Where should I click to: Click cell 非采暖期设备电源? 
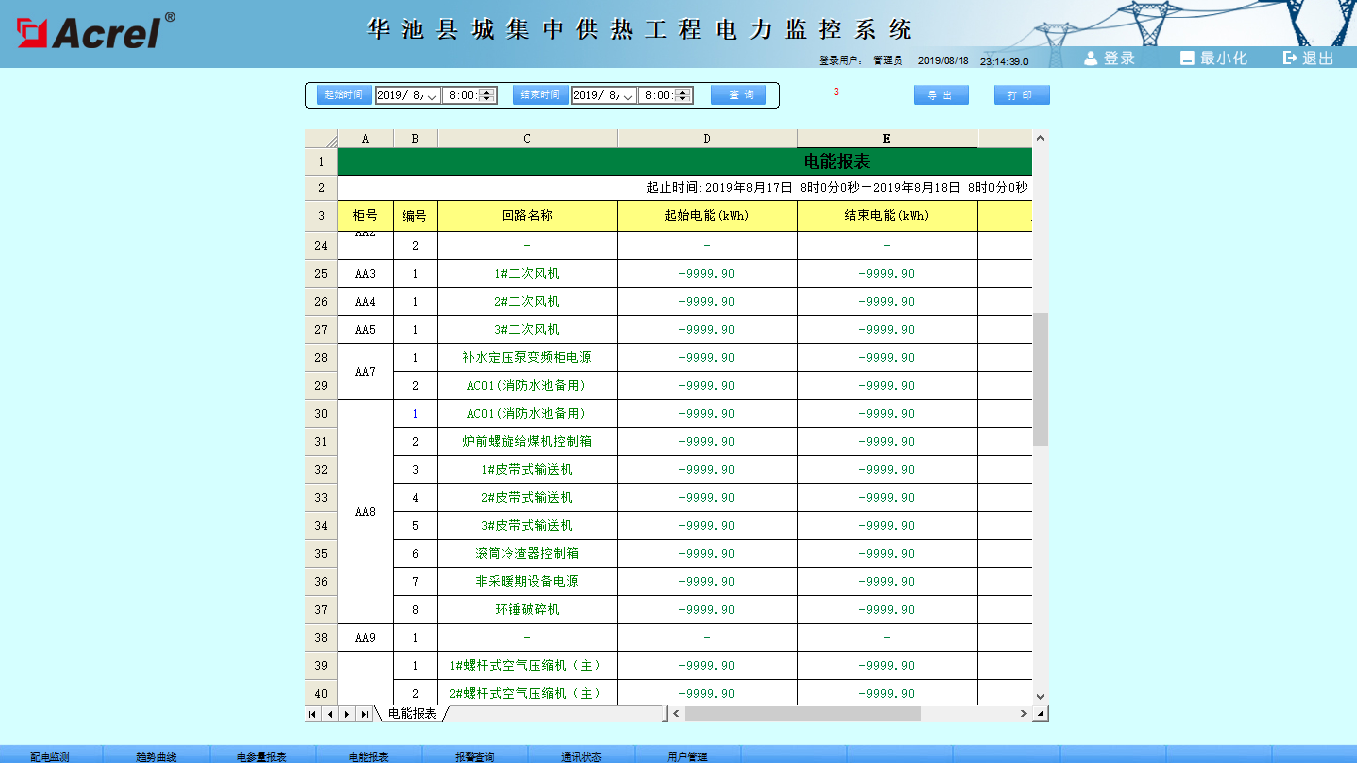pyautogui.click(x=527, y=582)
